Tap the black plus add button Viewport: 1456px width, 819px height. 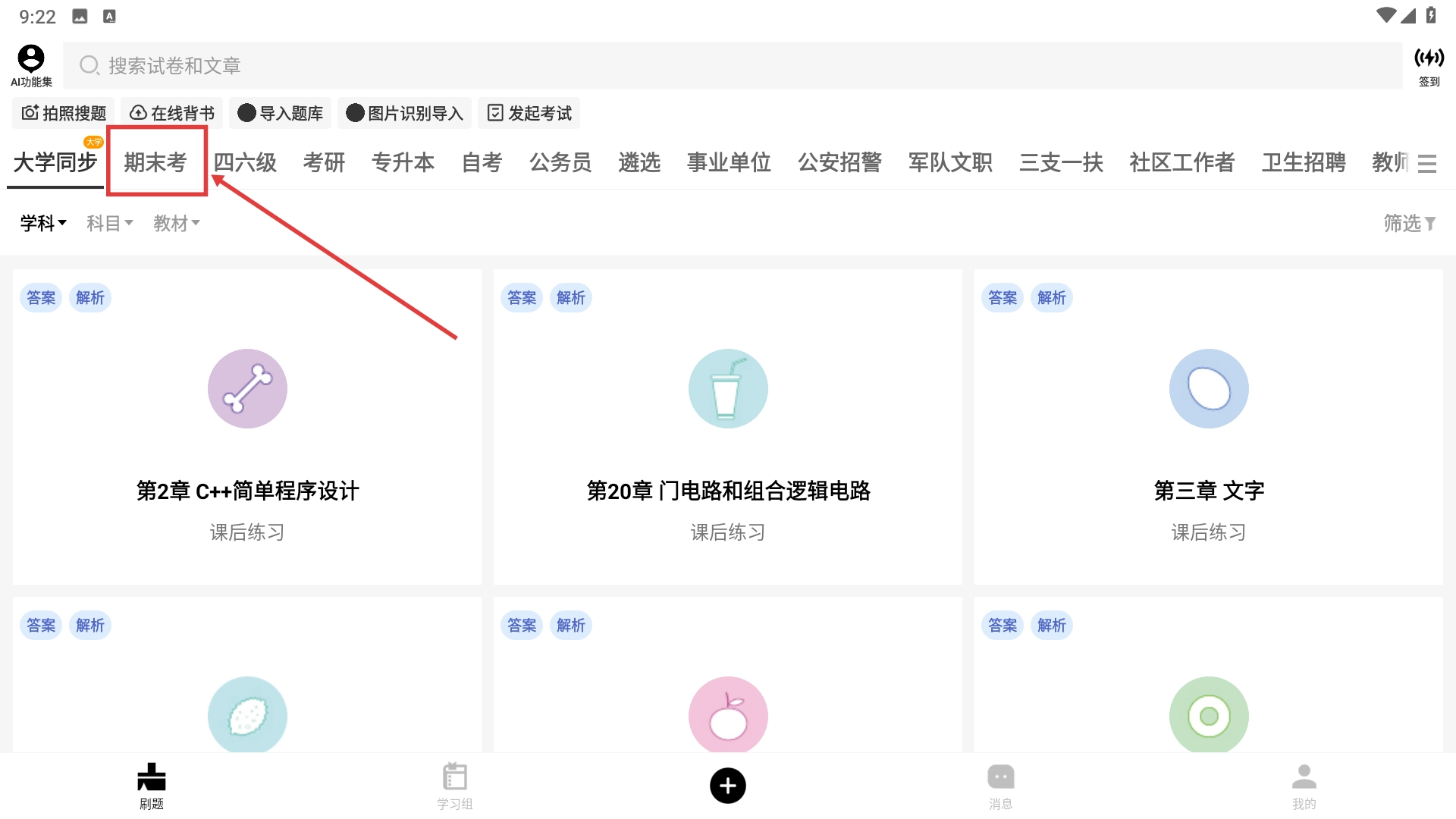(727, 786)
